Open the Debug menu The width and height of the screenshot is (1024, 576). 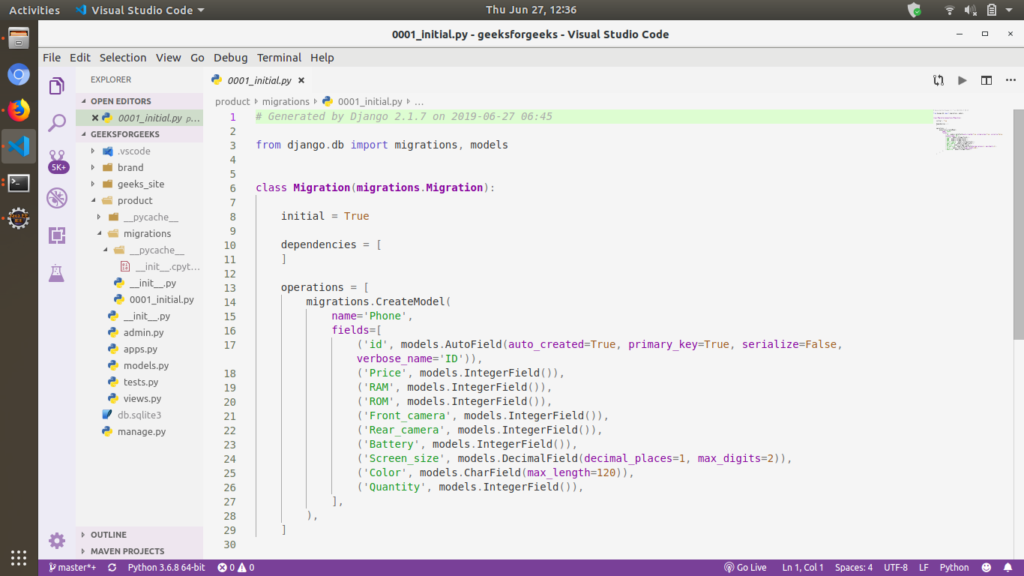(230, 57)
